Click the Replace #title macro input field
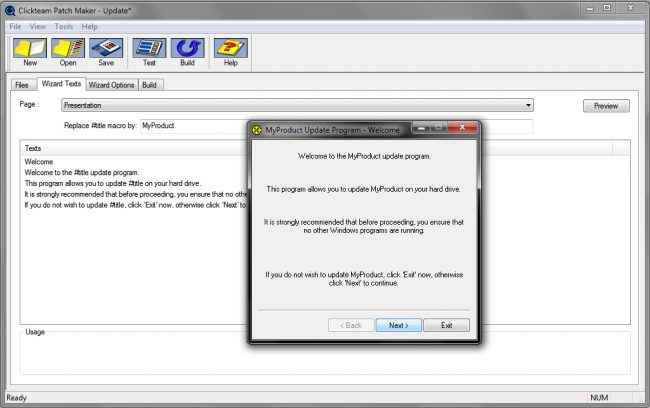 (192, 127)
